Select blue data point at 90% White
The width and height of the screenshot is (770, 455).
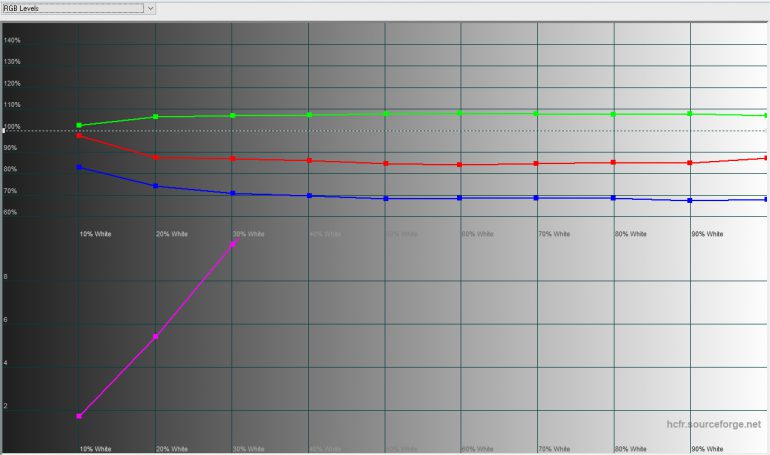[690, 200]
